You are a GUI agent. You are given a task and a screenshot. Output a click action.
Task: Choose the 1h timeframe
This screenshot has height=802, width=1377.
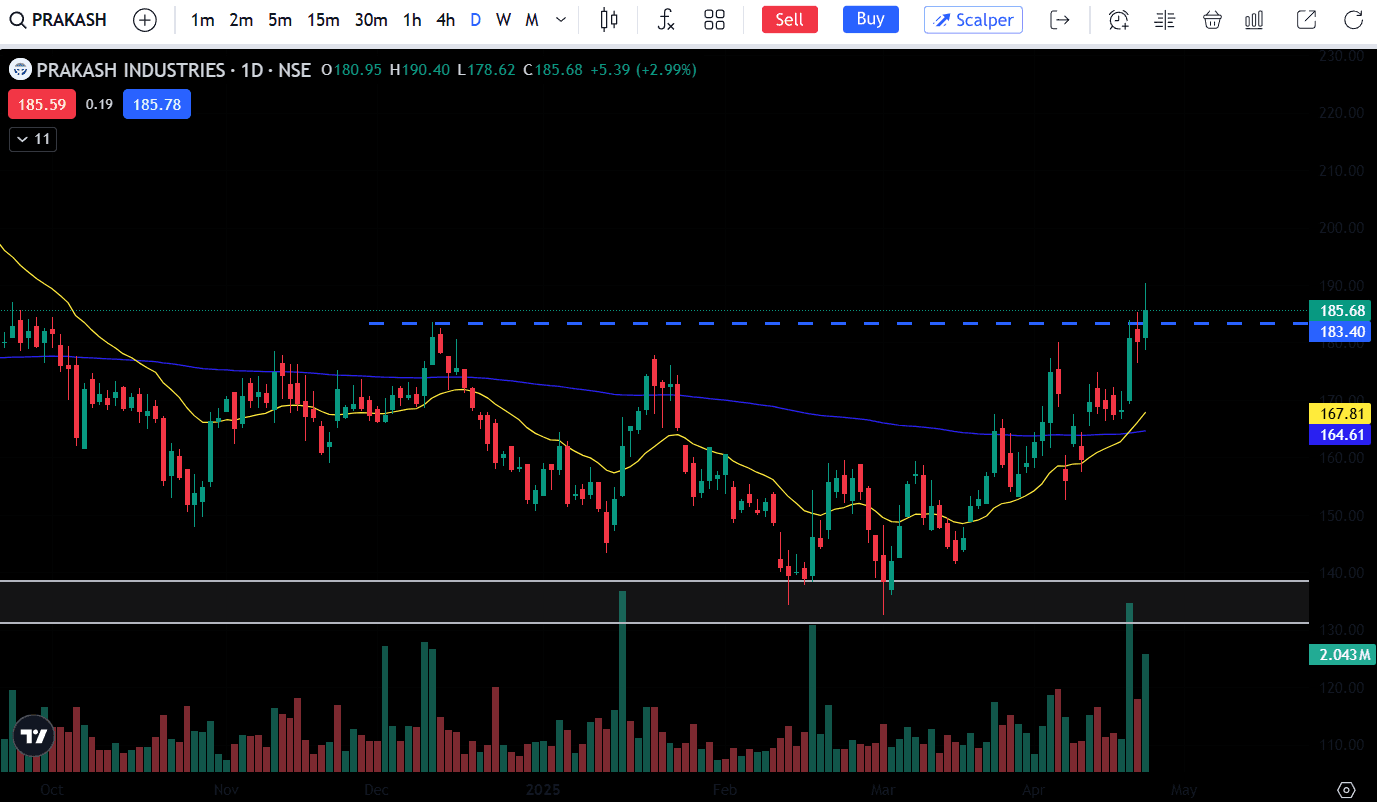click(412, 20)
